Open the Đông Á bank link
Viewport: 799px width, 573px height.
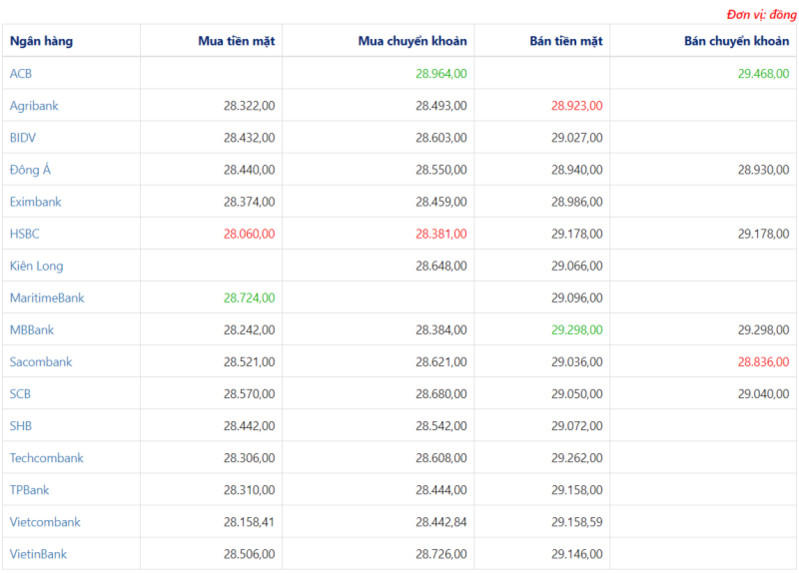(x=30, y=170)
